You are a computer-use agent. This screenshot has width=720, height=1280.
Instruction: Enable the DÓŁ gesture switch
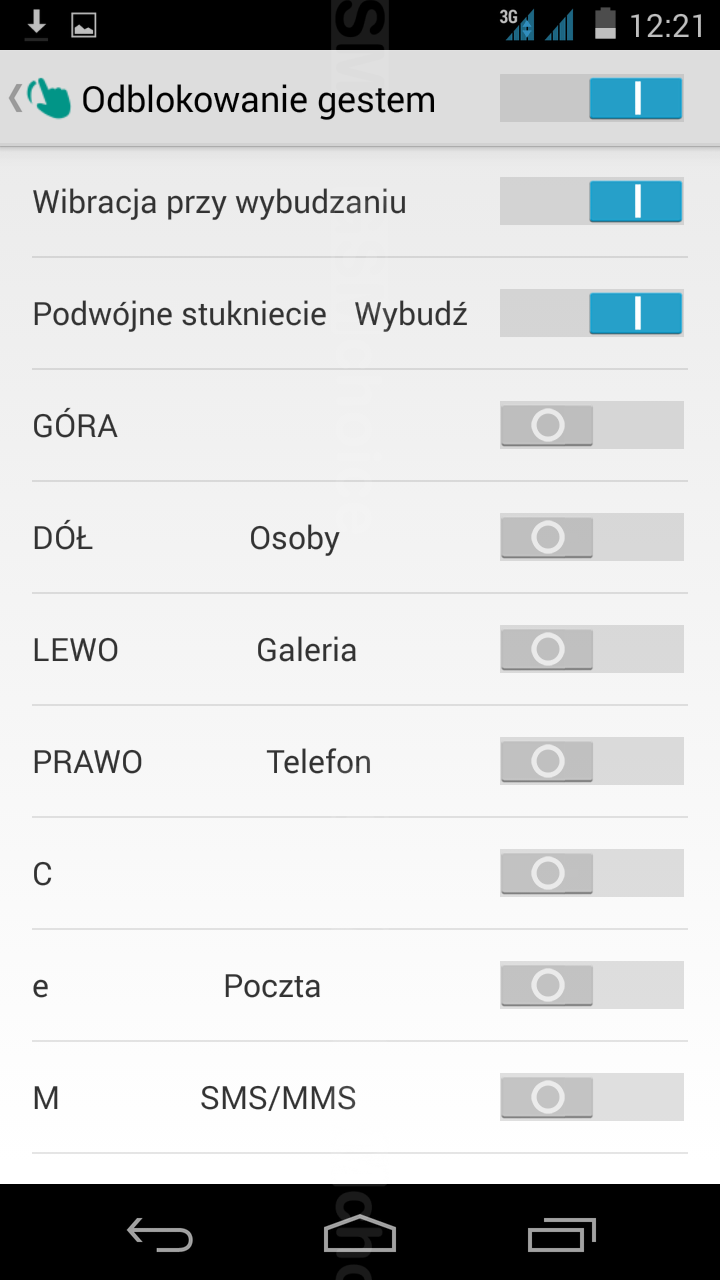click(591, 537)
